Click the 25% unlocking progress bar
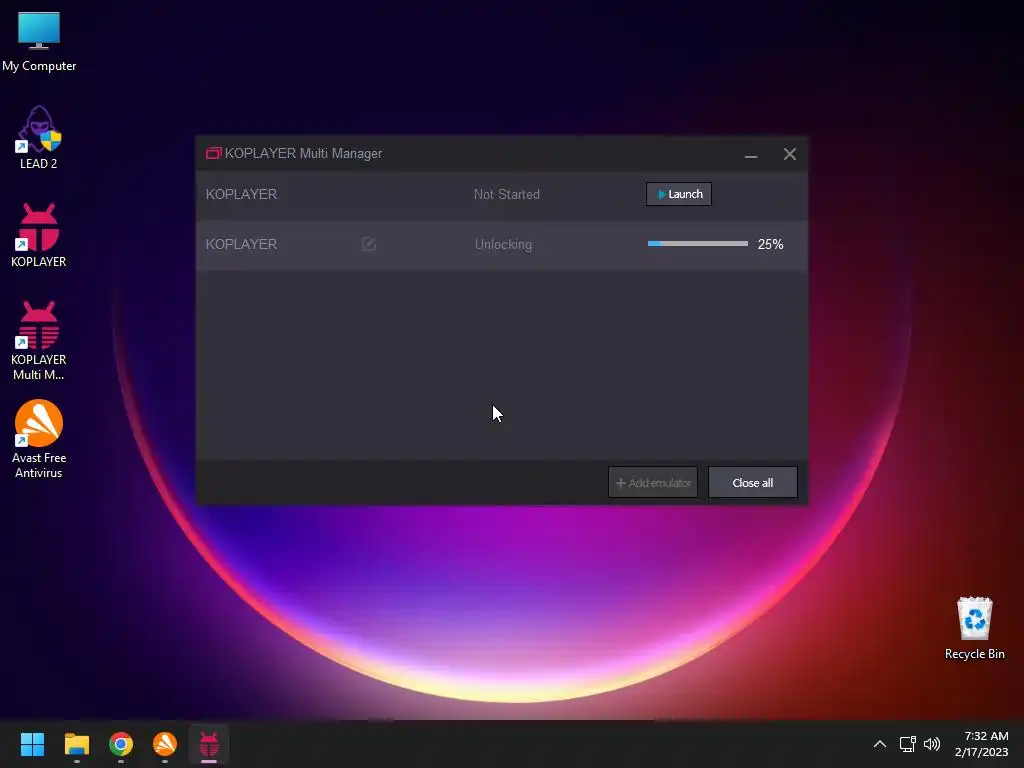 point(697,244)
